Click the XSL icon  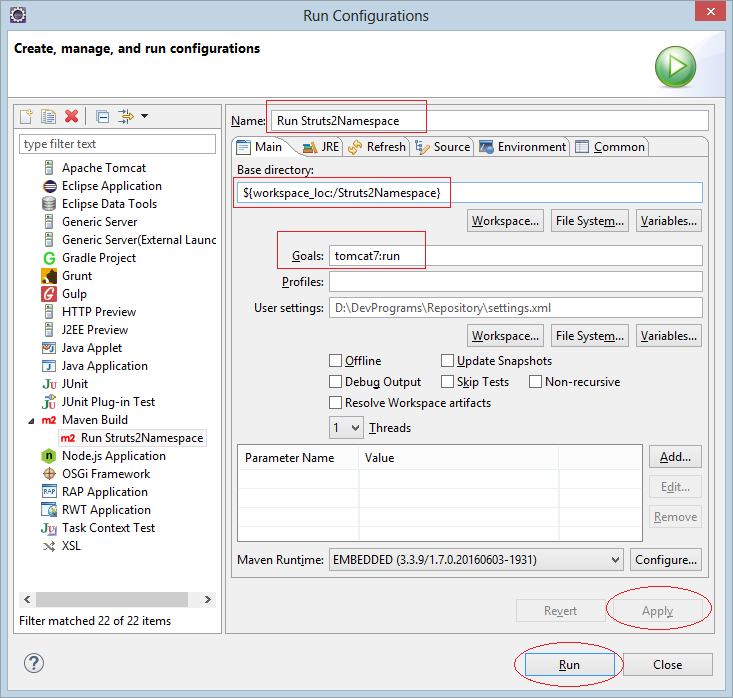point(49,546)
